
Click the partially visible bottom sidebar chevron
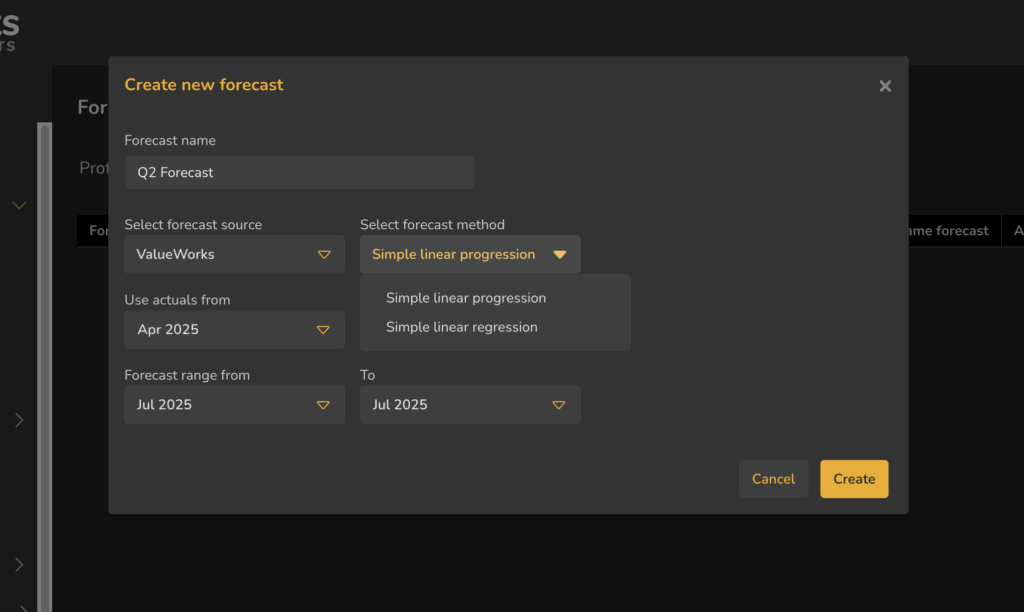[22, 606]
